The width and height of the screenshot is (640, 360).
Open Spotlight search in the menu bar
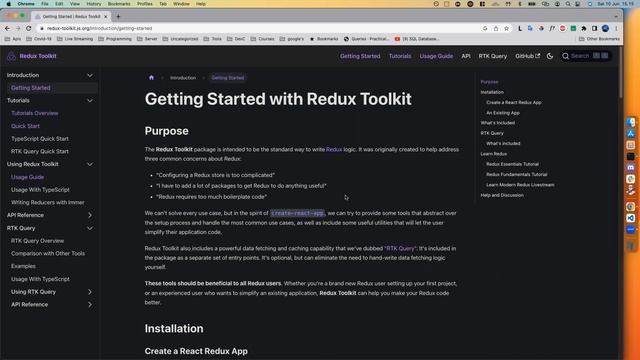[x=568, y=4]
